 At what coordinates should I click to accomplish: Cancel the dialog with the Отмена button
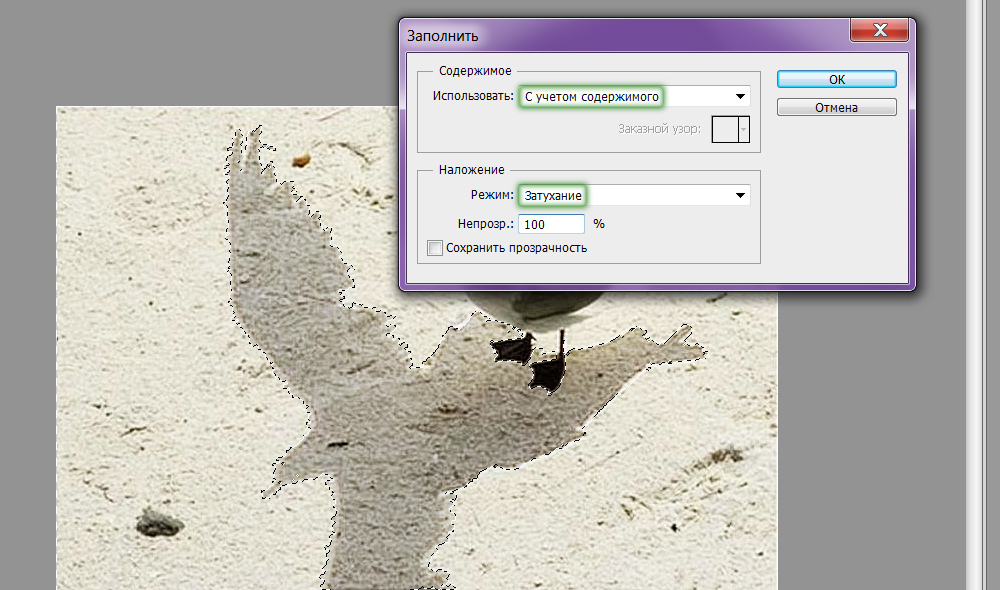click(837, 107)
